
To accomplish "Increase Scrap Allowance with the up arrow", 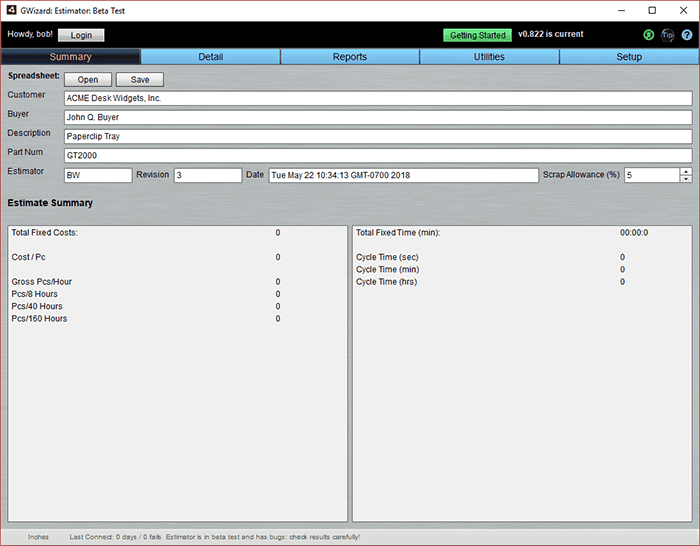I will tap(686, 171).
